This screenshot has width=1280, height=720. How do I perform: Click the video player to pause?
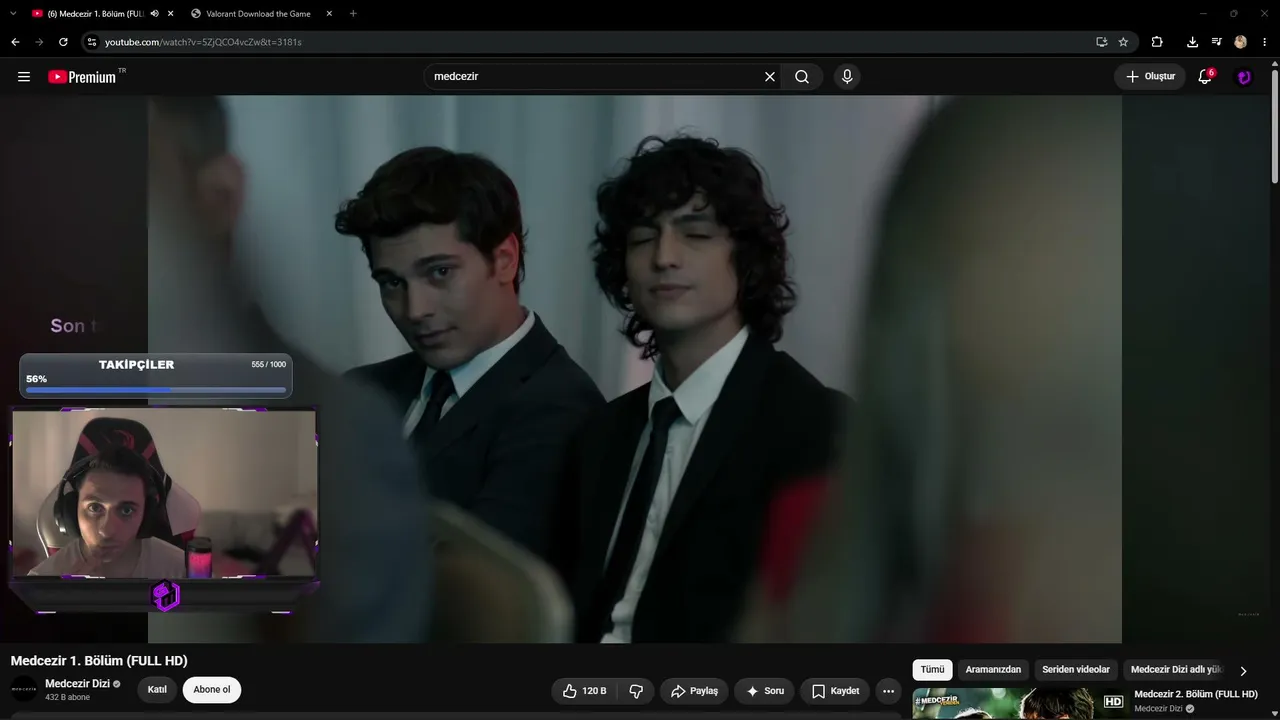635,369
